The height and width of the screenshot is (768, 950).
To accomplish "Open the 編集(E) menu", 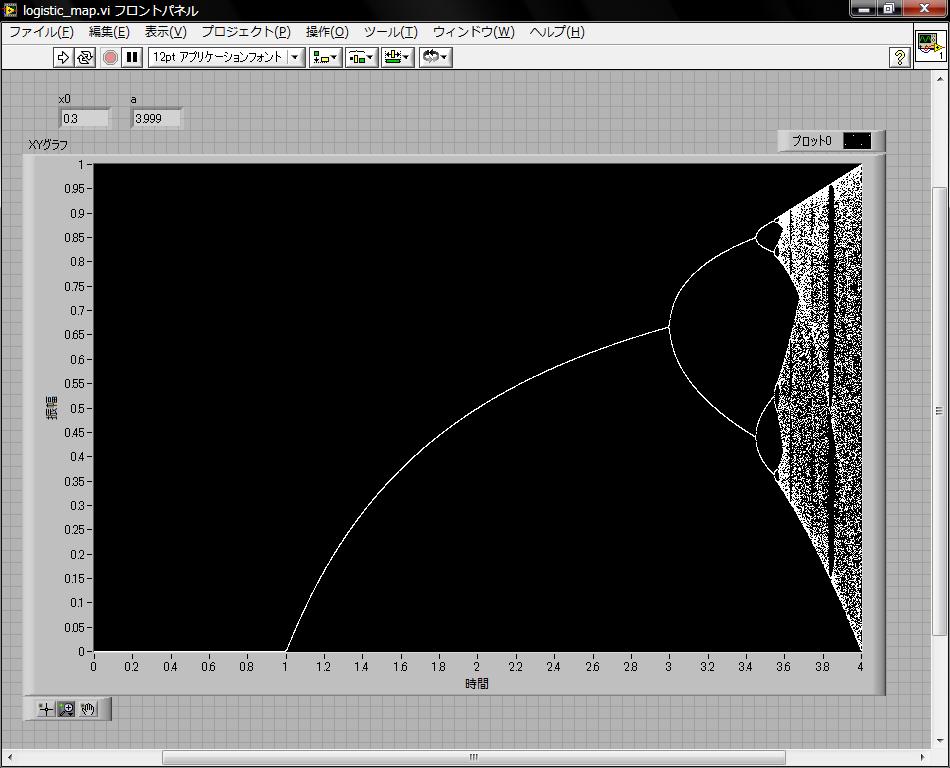I will [109, 32].
